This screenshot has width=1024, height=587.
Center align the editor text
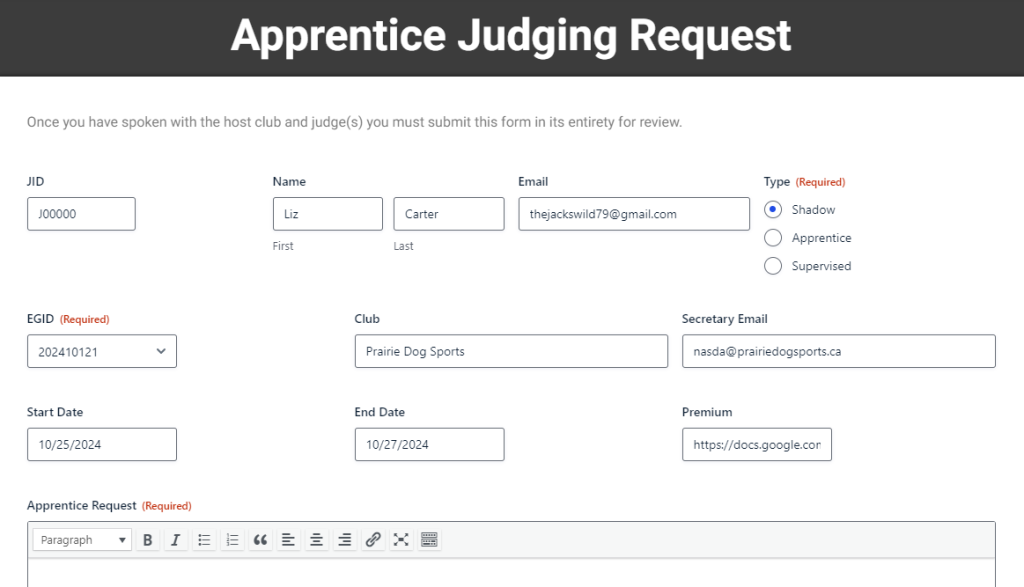coord(316,540)
